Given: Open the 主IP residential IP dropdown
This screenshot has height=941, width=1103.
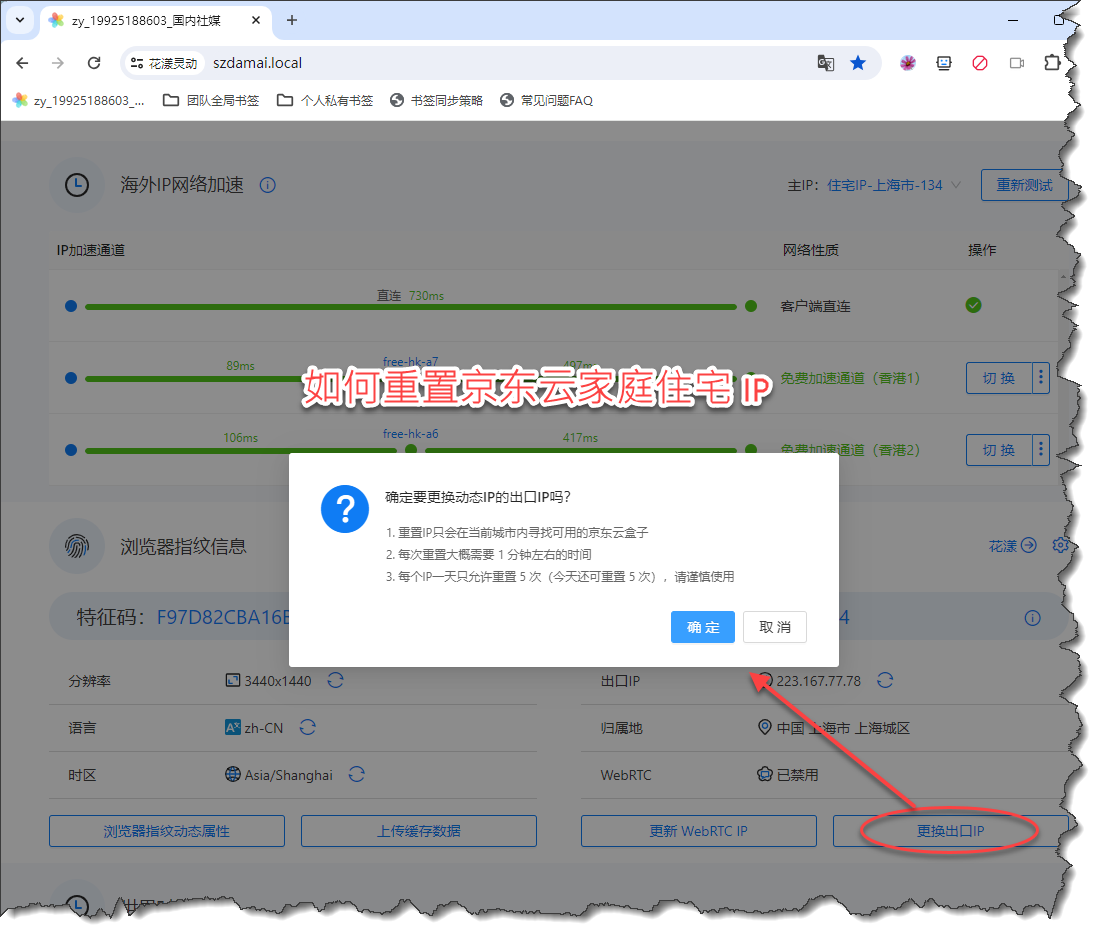Looking at the screenshot, I should [x=956, y=185].
